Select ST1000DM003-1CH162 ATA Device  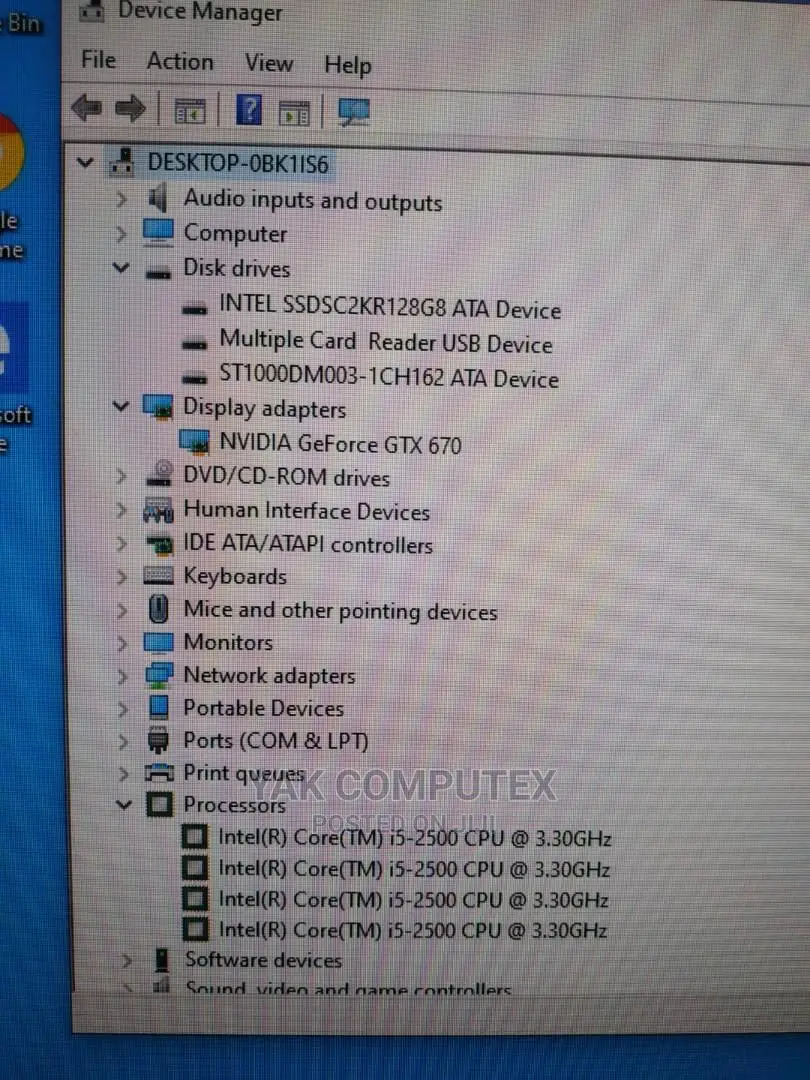[388, 377]
